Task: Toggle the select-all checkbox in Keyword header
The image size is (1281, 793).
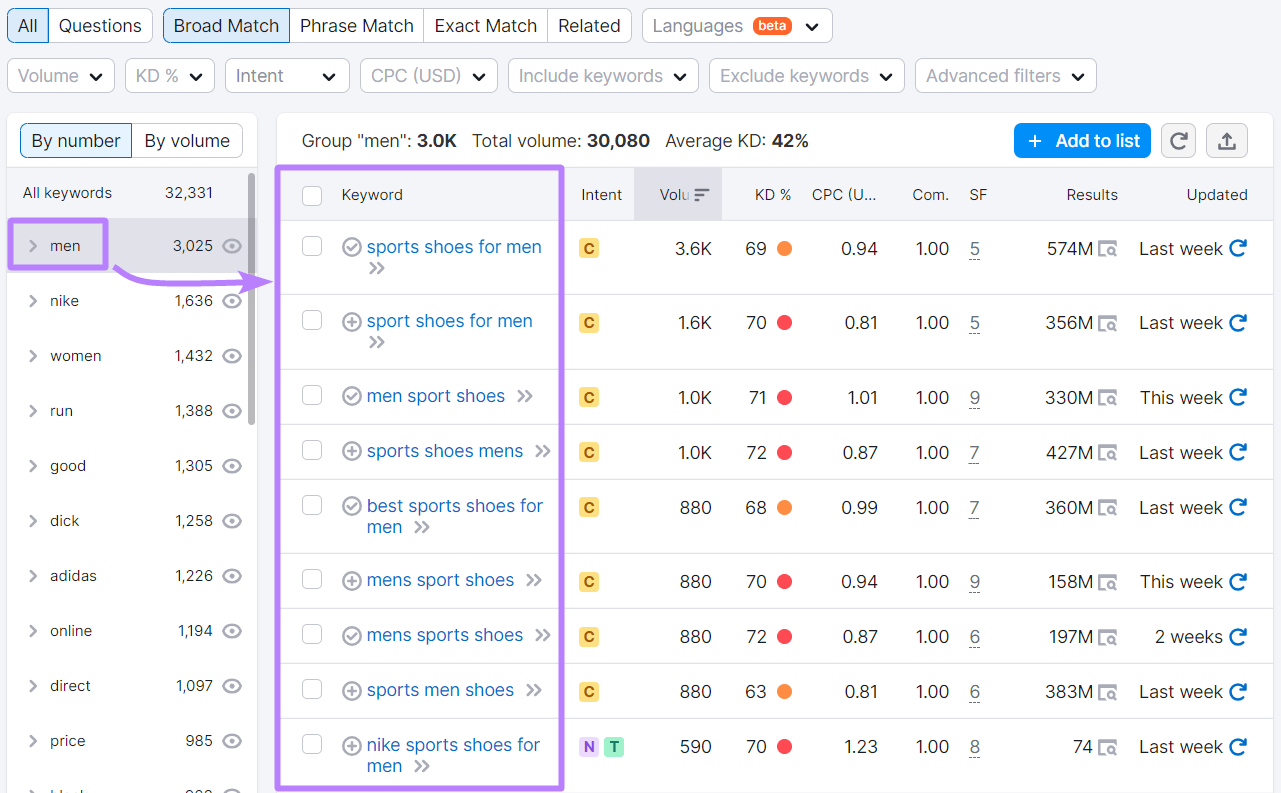Action: tap(313, 194)
